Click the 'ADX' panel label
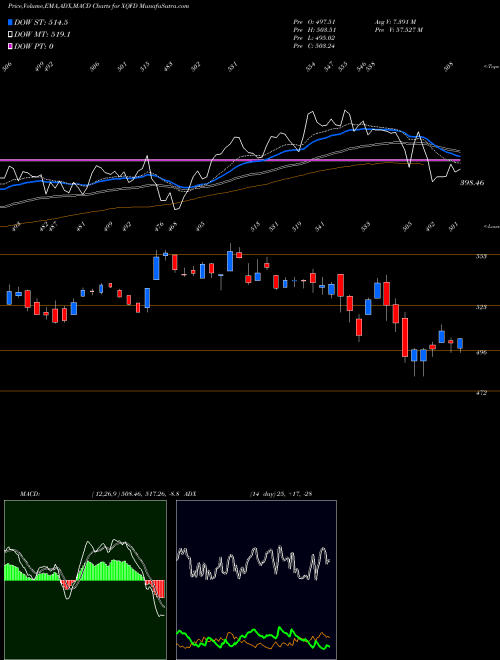500x660 pixels. click(x=190, y=494)
